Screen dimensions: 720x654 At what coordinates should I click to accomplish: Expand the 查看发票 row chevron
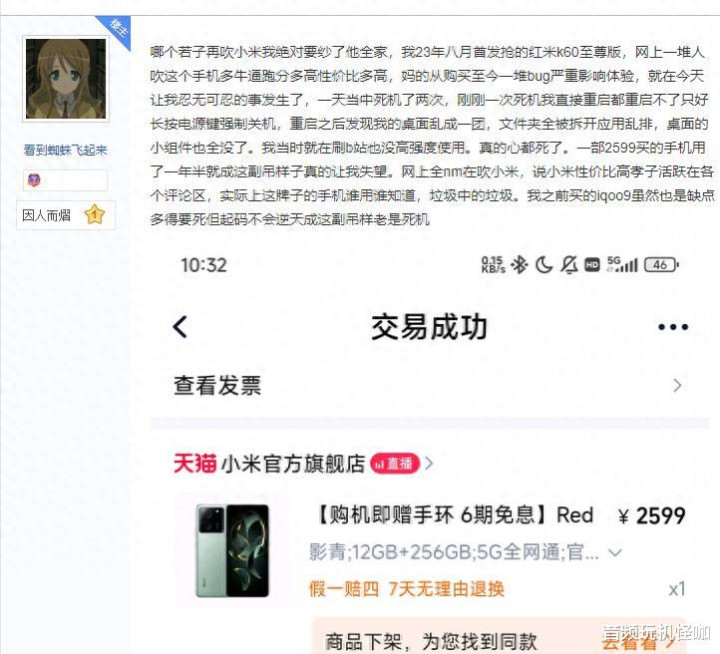tap(677, 385)
